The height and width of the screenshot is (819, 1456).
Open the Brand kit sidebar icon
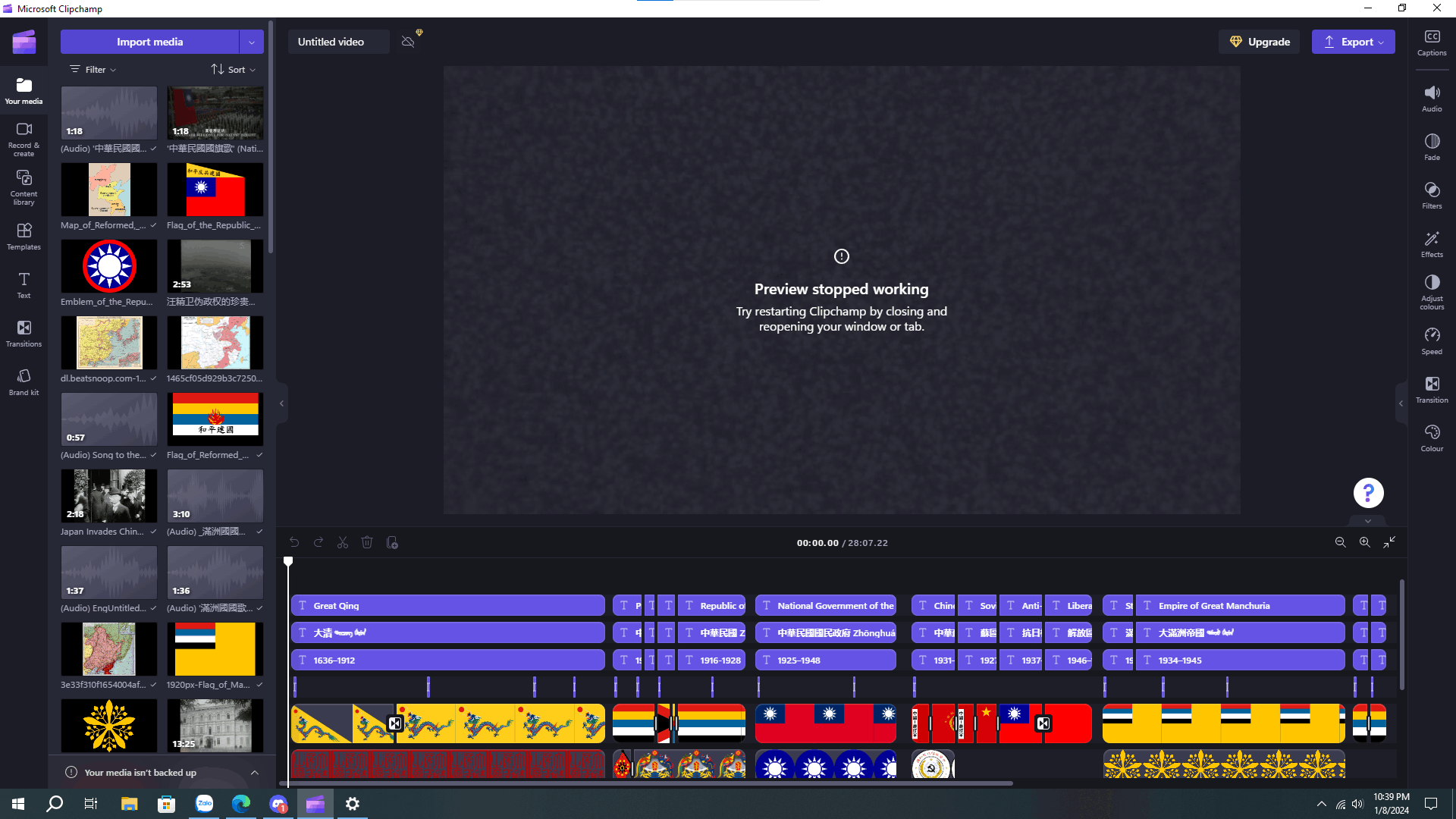24,381
